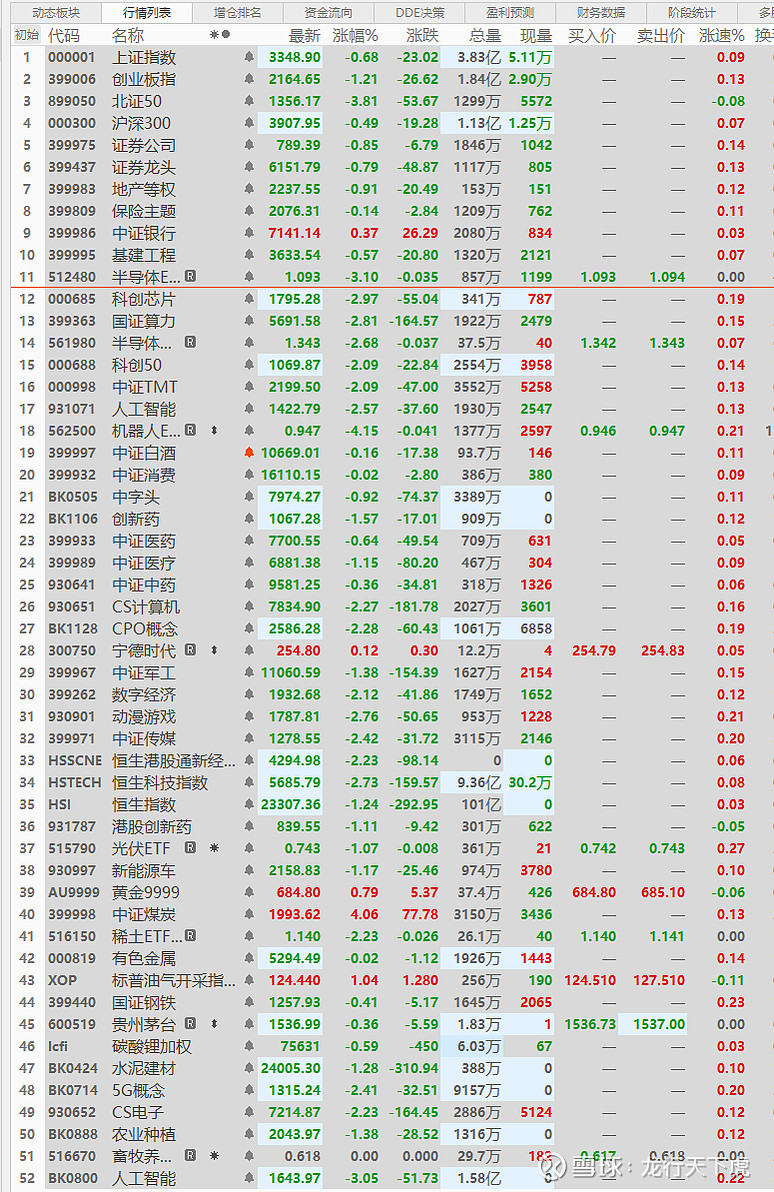The image size is (774, 1192).
Task: Click the alert bell for 恒生指数
Action: coord(249,804)
